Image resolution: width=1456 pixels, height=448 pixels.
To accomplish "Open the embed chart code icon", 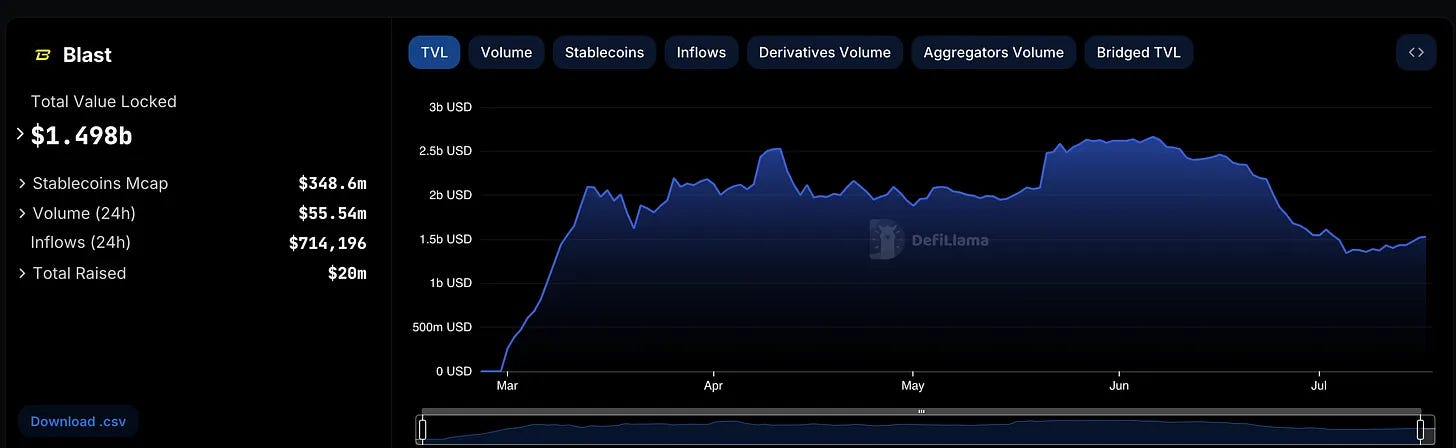I will point(1416,52).
